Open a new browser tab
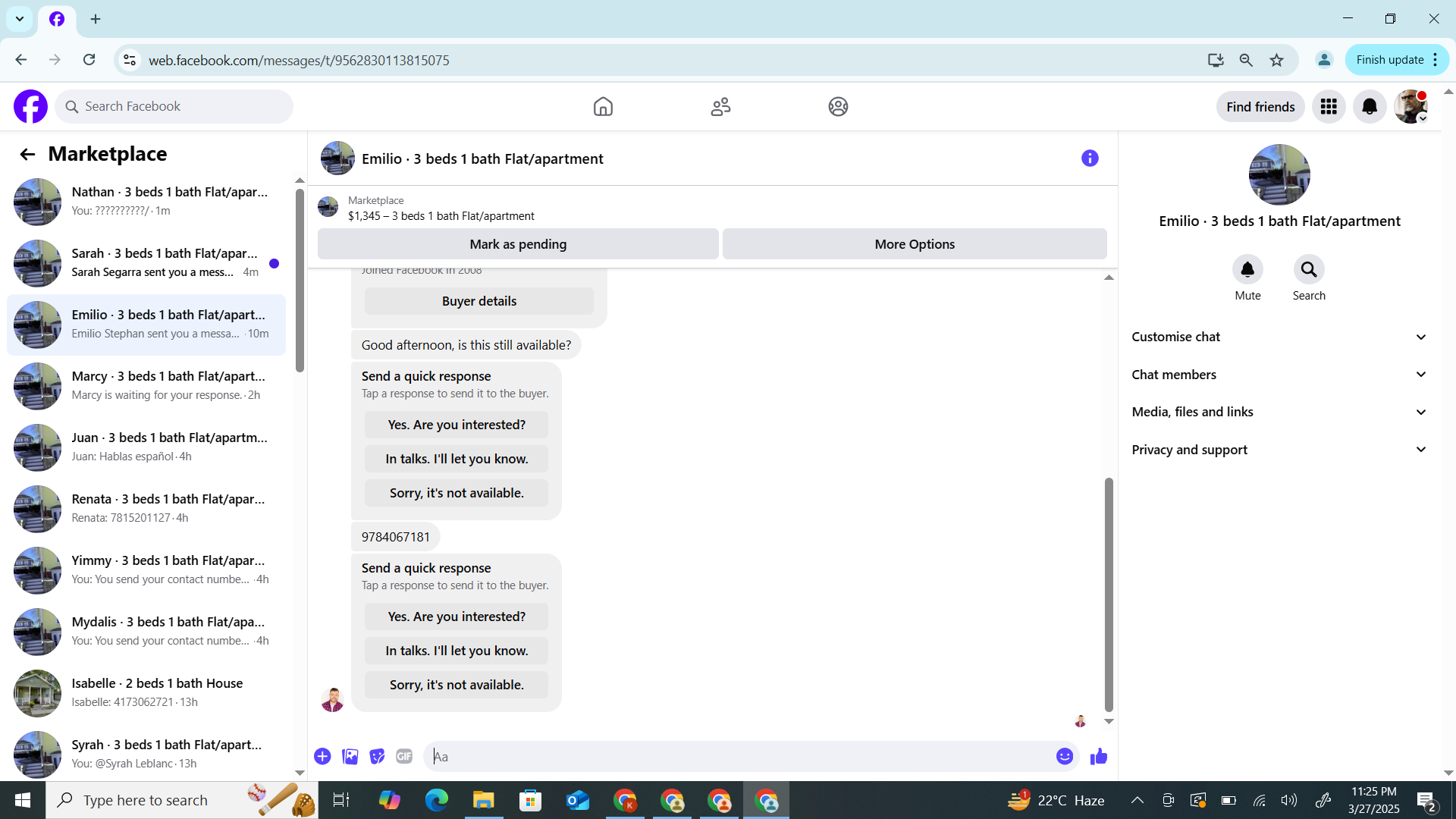Viewport: 1456px width, 819px height. (96, 19)
